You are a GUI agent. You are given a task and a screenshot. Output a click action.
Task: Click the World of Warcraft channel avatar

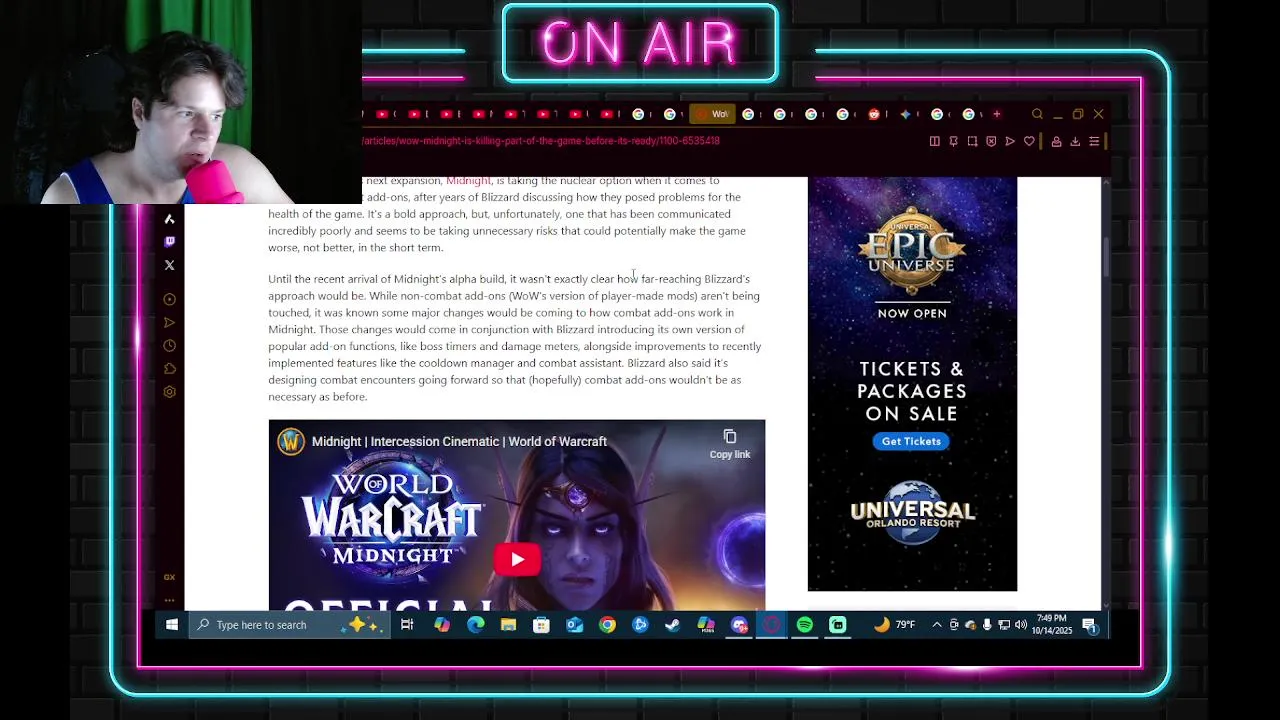[x=291, y=441]
